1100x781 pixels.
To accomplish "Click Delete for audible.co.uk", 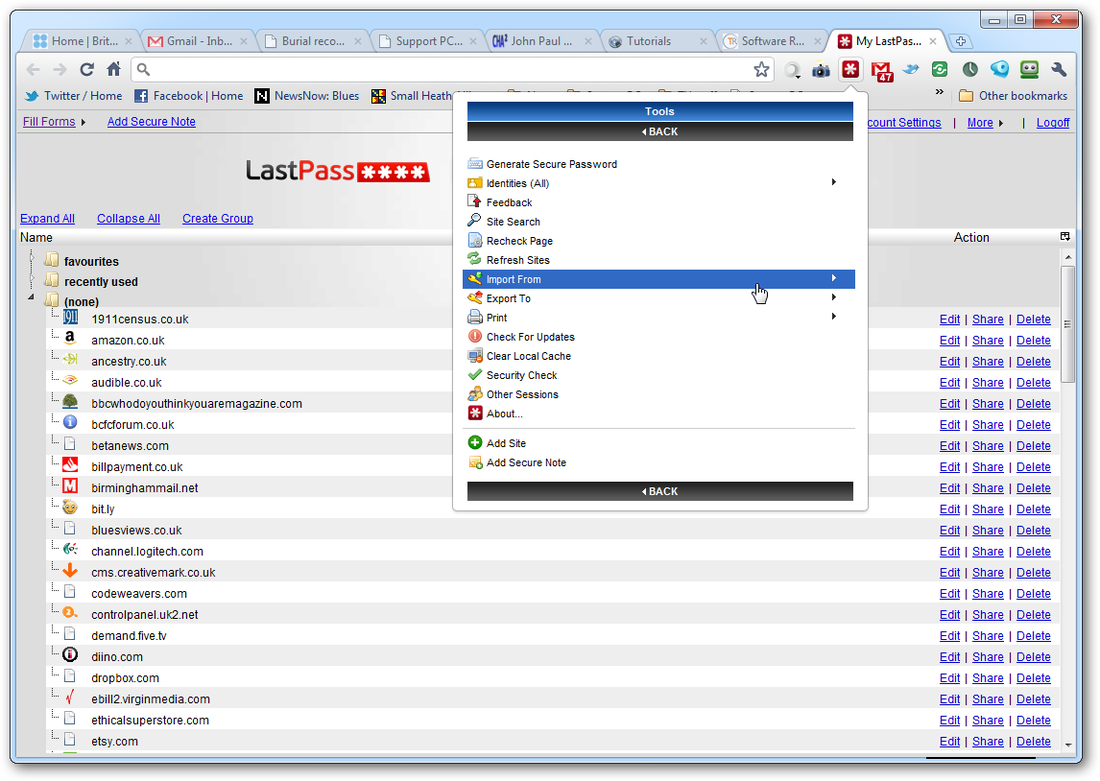I will pos(1033,382).
